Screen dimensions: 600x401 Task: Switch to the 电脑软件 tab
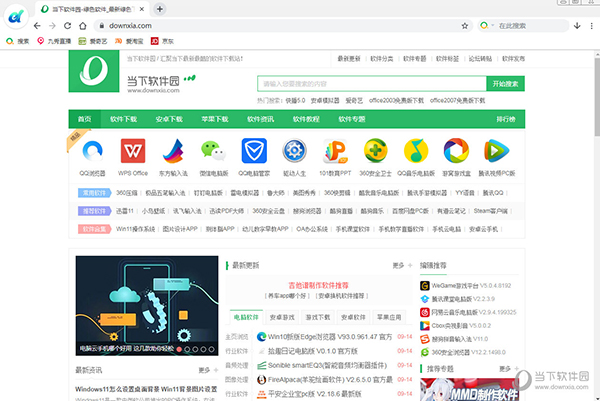click(x=246, y=317)
